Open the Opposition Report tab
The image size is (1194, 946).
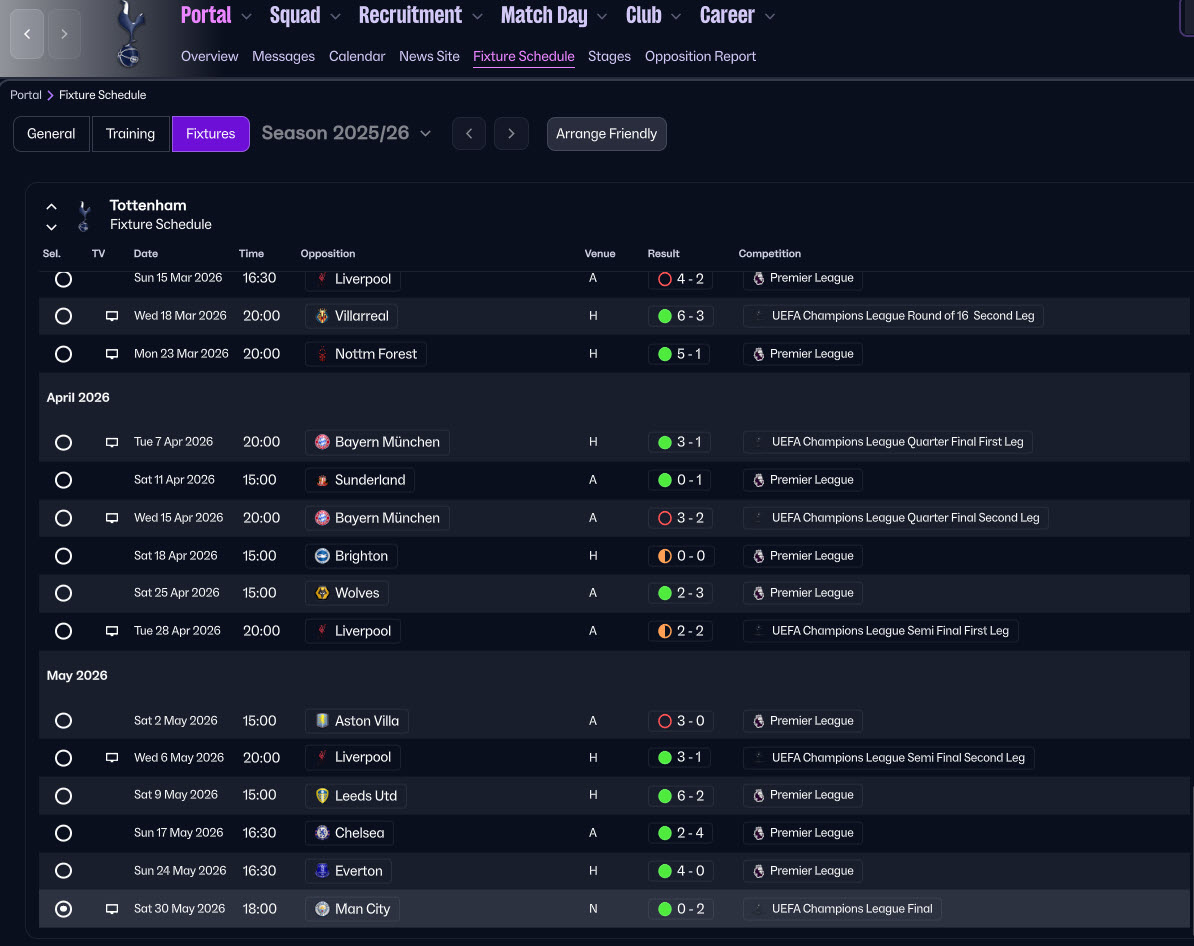click(x=700, y=57)
